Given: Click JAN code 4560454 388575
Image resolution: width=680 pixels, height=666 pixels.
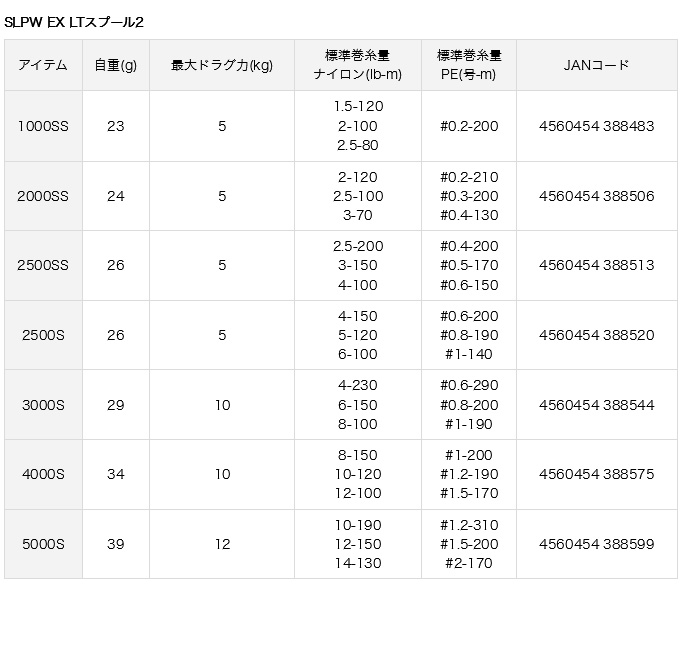Looking at the screenshot, I should point(596,474).
